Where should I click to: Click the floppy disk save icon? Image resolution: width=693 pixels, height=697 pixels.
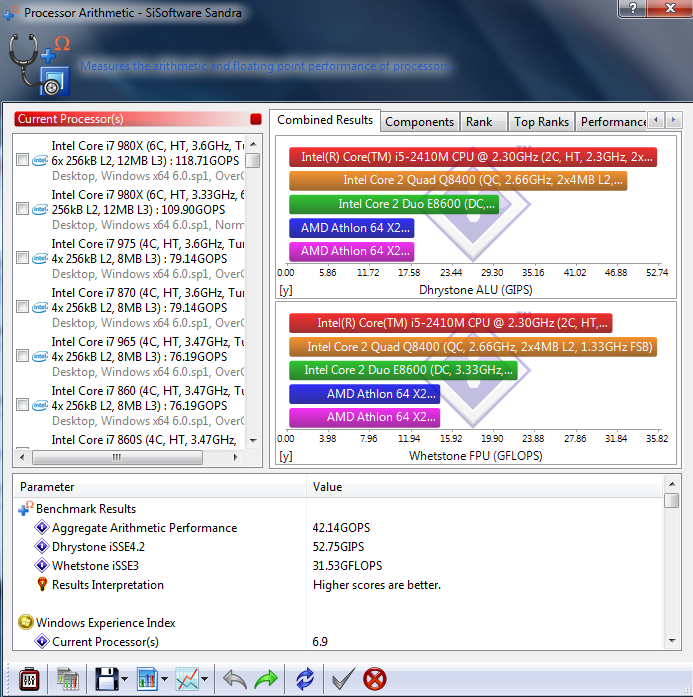106,679
